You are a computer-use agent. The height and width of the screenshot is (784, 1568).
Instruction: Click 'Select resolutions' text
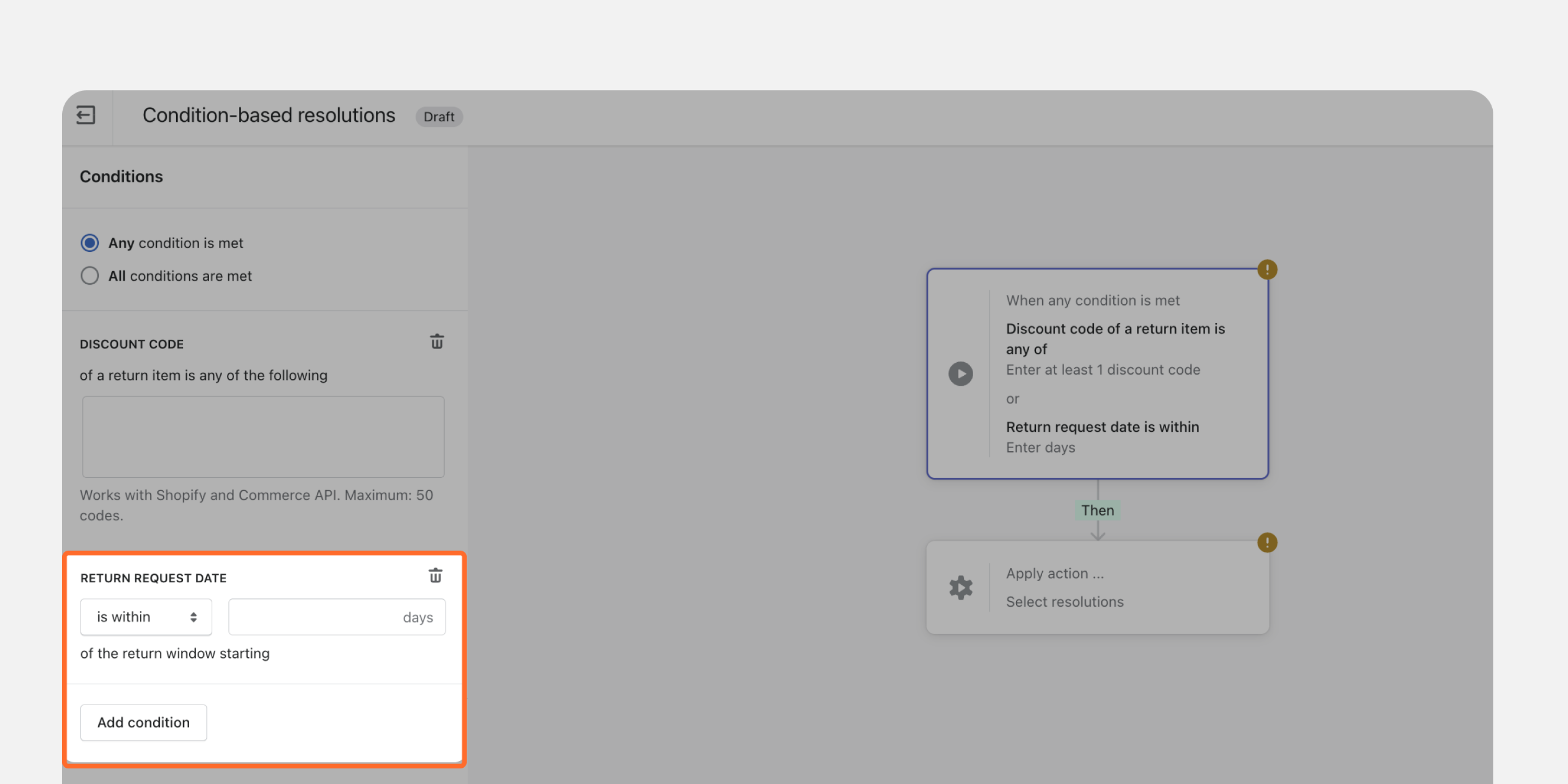(1065, 602)
